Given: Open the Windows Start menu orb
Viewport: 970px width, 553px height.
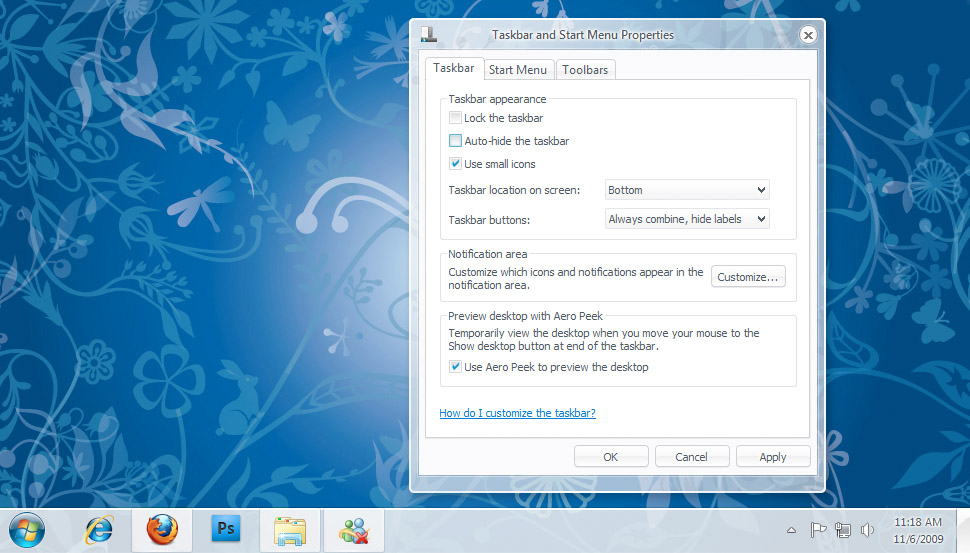Looking at the screenshot, I should 26,530.
